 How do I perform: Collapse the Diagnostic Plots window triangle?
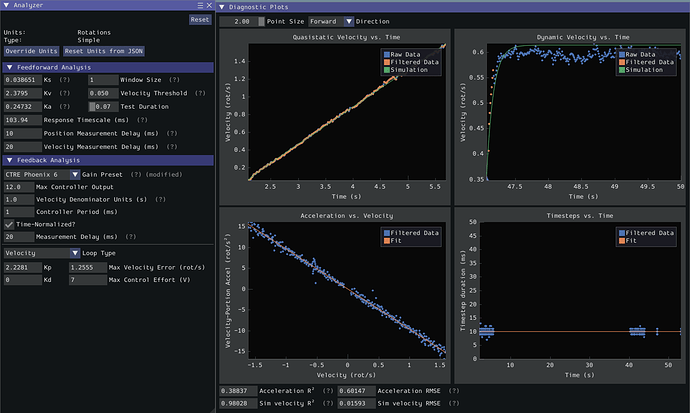pos(222,7)
